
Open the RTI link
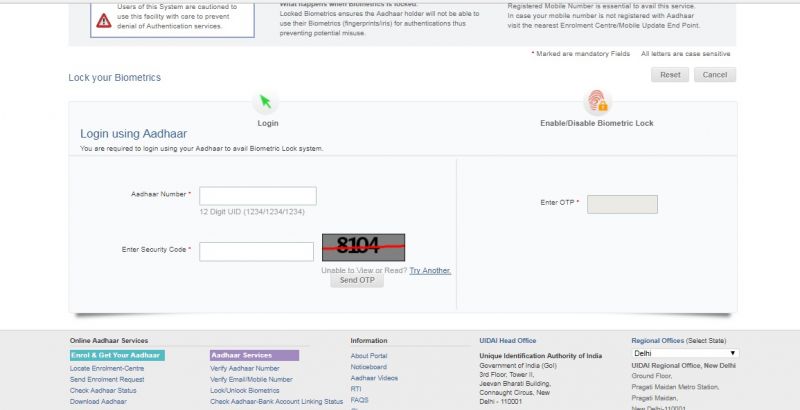pyautogui.click(x=356, y=389)
